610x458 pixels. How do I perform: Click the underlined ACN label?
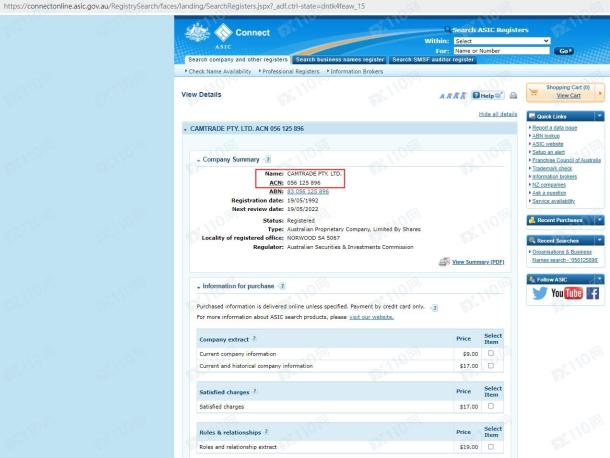tap(276, 182)
